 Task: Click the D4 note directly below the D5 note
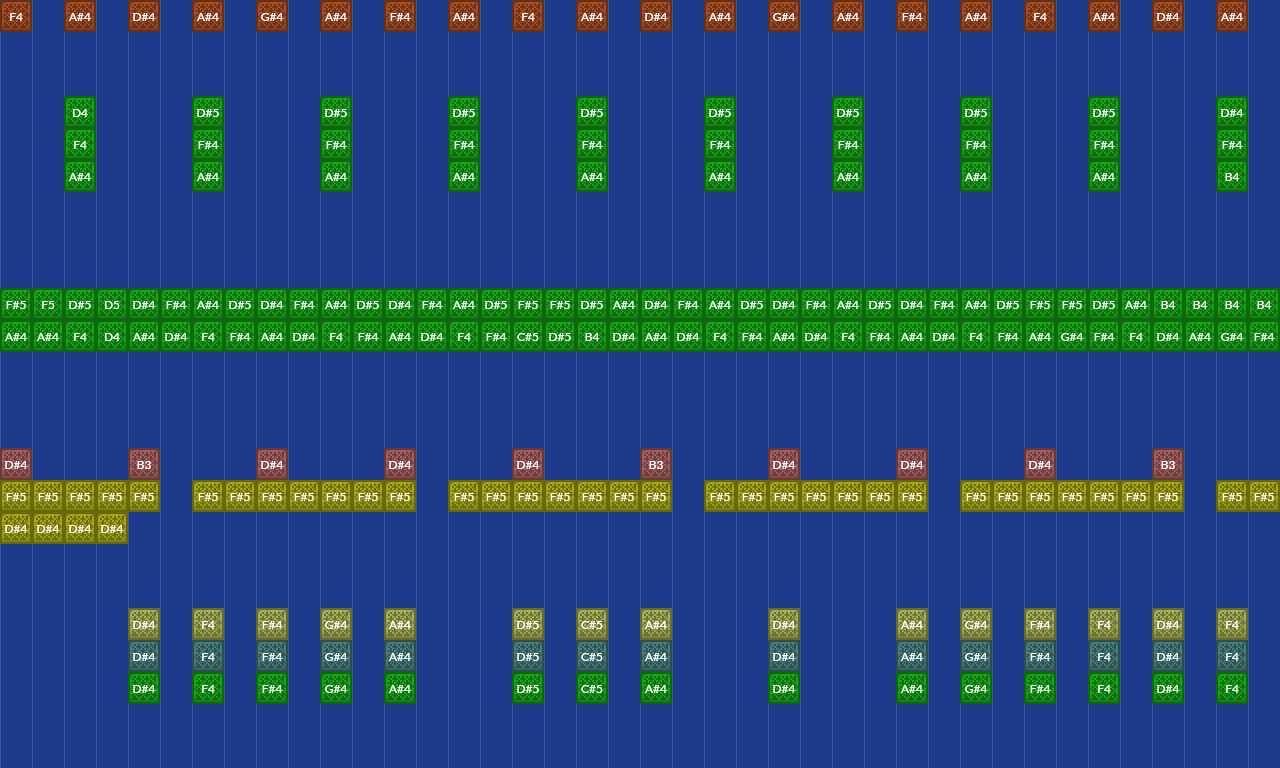112,336
